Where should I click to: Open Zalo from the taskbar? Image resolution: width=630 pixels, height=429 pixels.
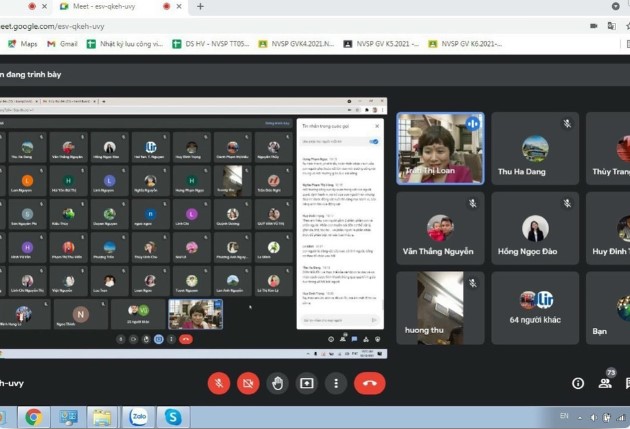tap(137, 417)
